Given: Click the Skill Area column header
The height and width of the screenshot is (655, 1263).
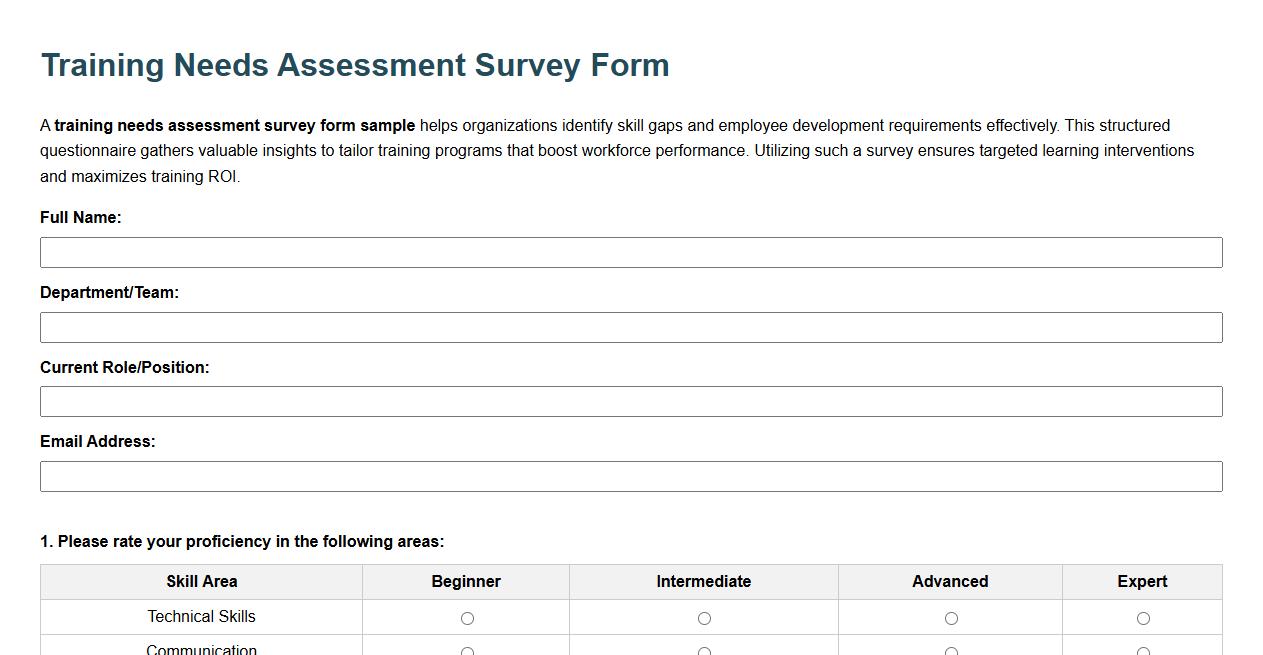Looking at the screenshot, I should point(201,581).
